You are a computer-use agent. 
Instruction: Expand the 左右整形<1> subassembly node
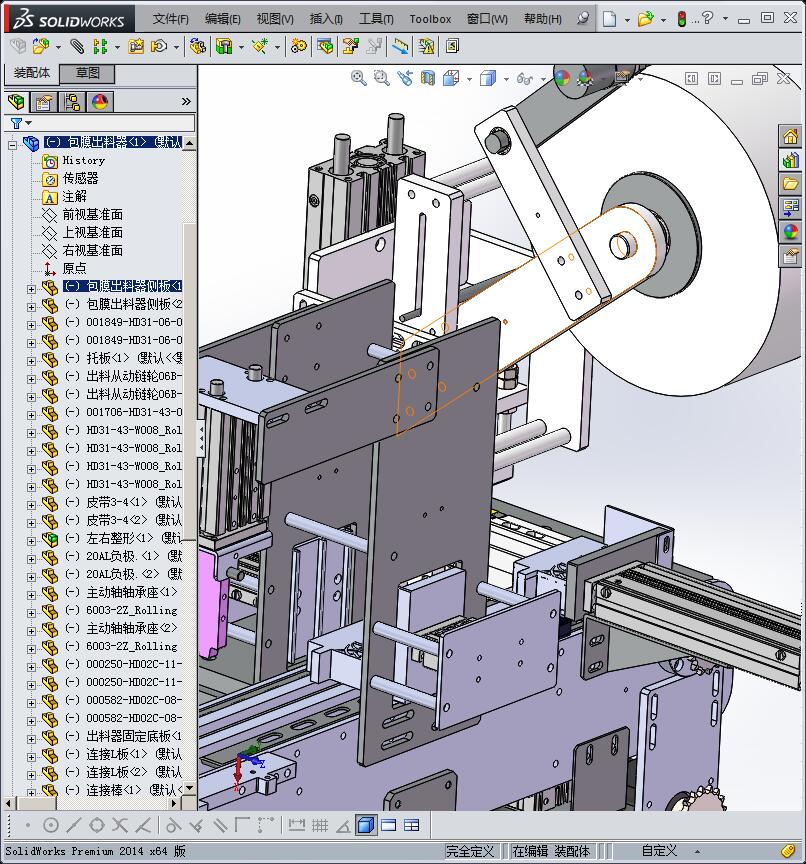(x=31, y=541)
